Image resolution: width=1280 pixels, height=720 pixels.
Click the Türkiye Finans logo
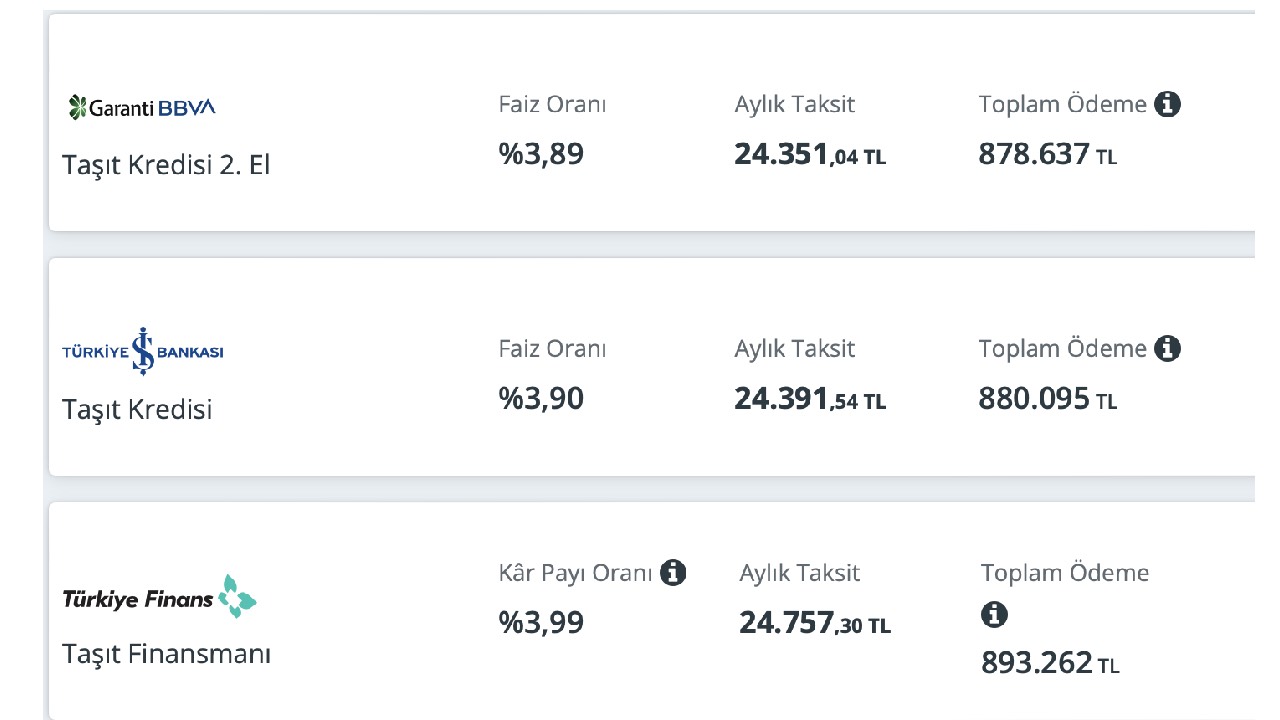pyautogui.click(x=160, y=597)
